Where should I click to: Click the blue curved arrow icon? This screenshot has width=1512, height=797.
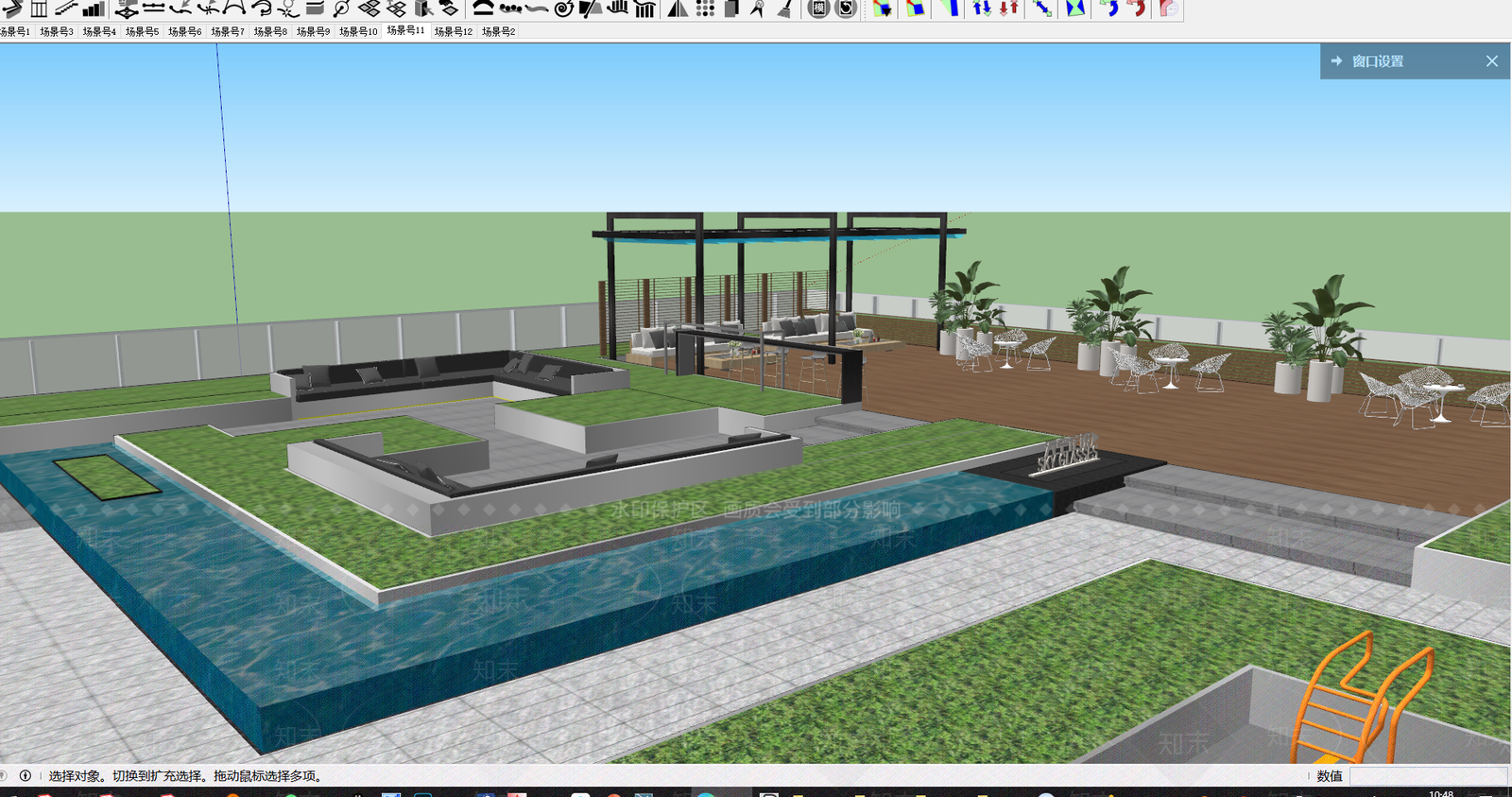click(1109, 9)
